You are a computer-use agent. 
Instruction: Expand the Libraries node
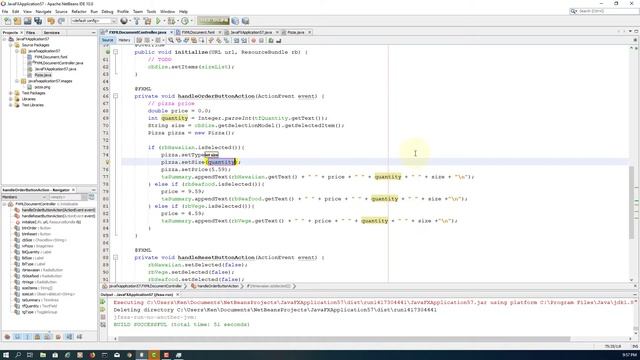tap(11, 99)
